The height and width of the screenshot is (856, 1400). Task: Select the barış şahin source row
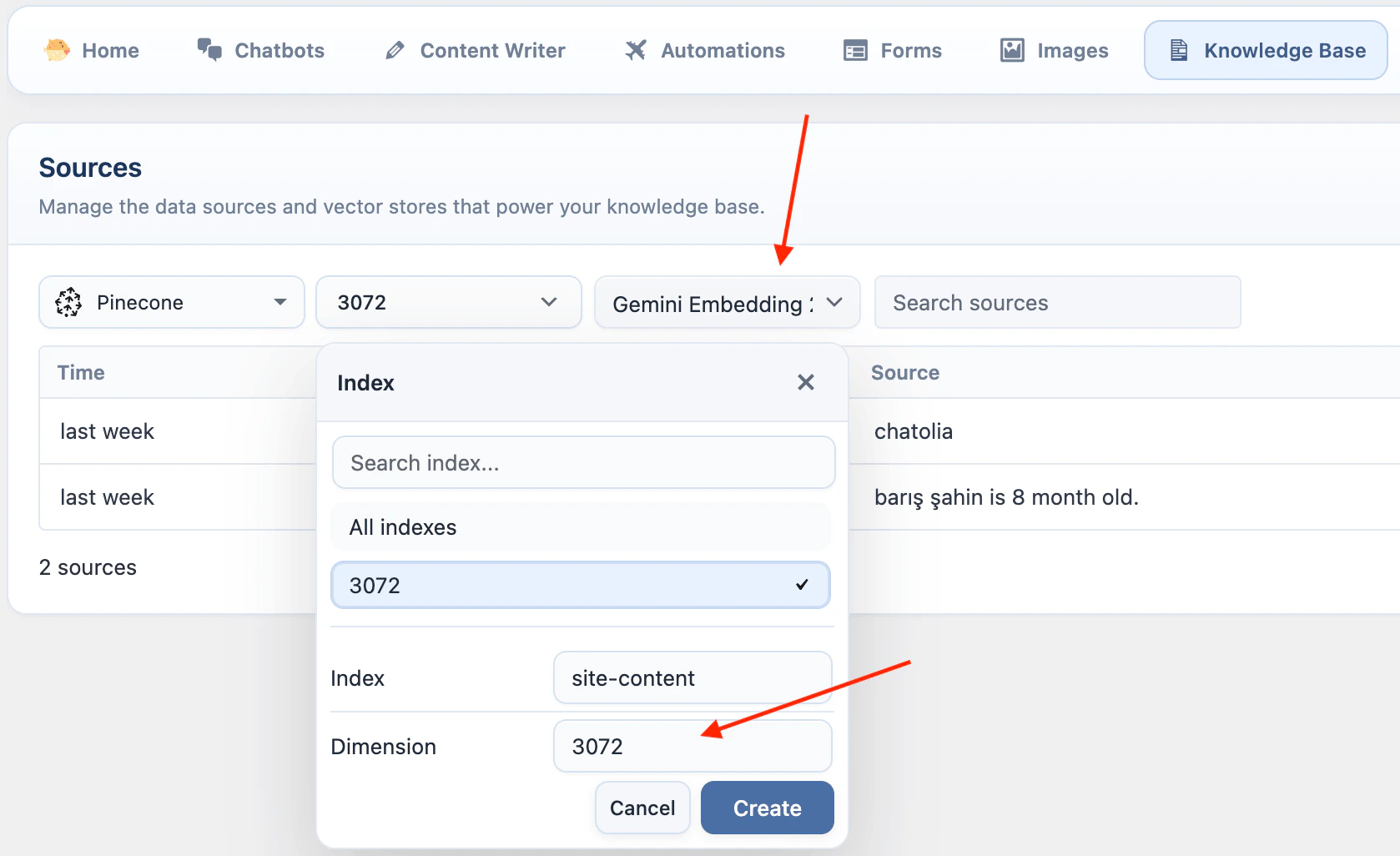click(x=1006, y=497)
